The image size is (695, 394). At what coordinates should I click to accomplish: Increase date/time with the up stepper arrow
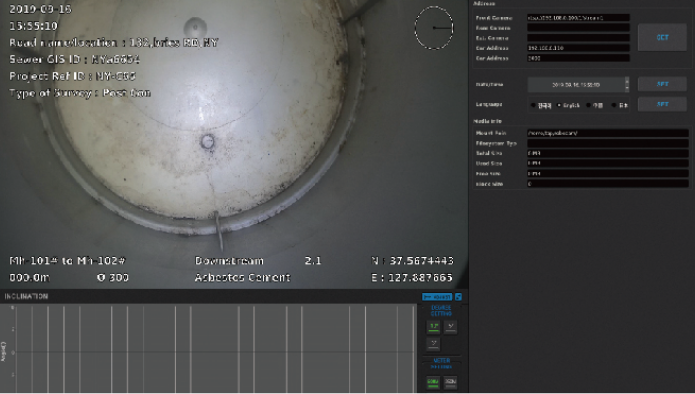(x=627, y=81)
